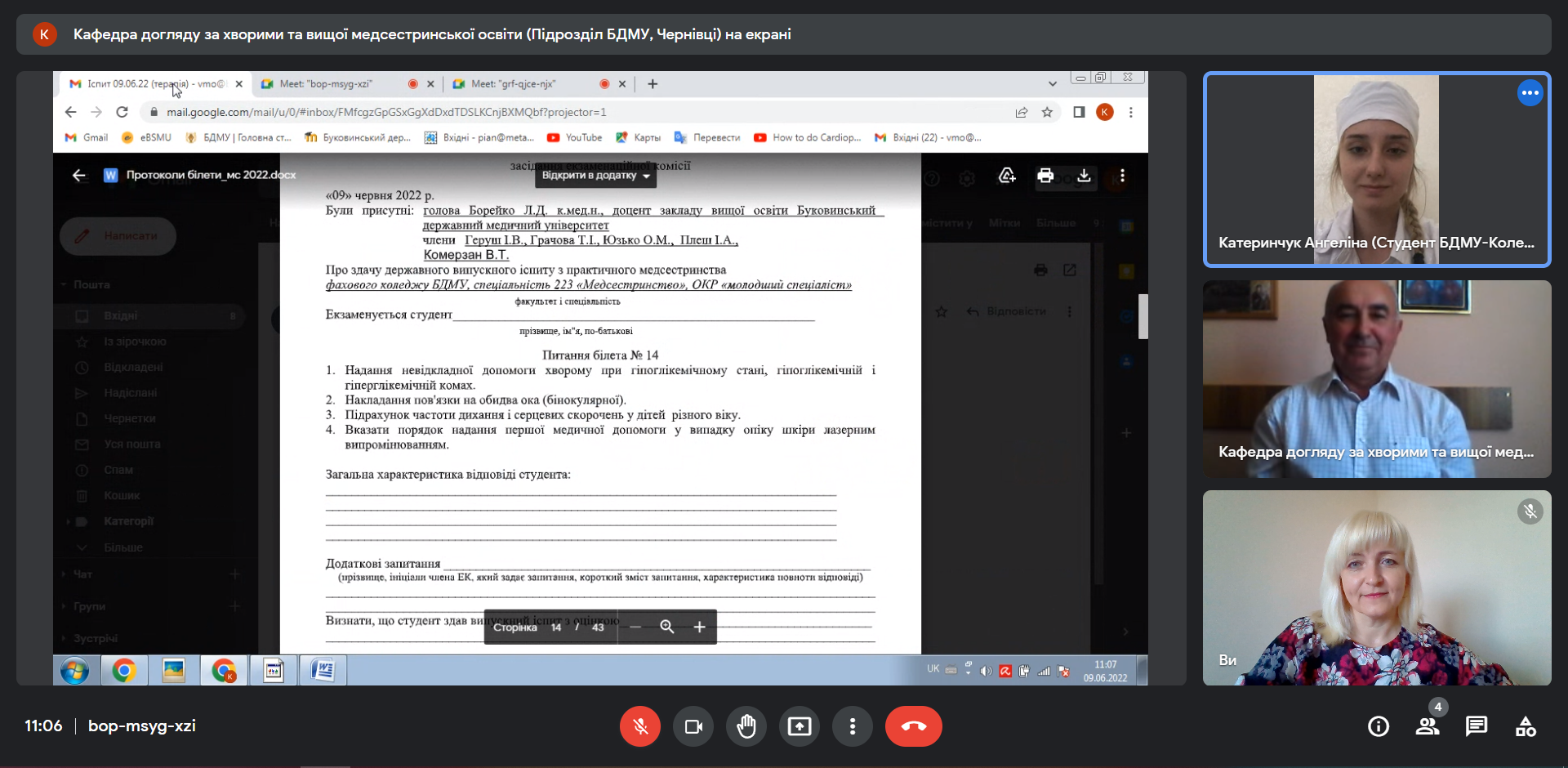Unmute the microphone in the call bar
The width and height of the screenshot is (1568, 768).
coord(639,726)
